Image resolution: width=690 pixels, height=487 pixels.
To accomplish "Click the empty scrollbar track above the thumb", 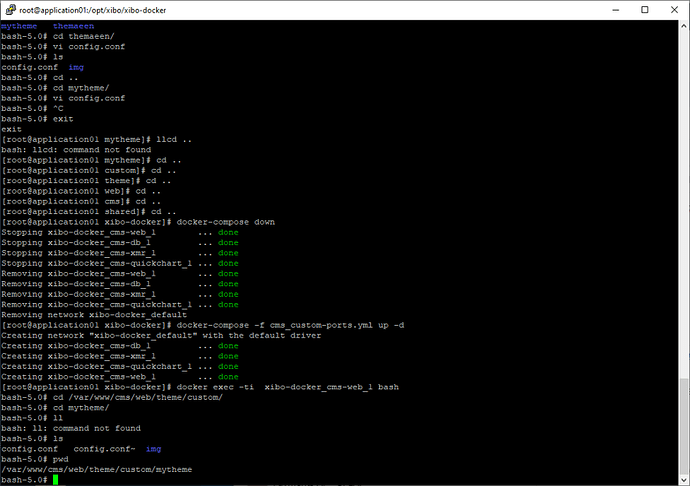I will pyautogui.click(x=682, y=200).
